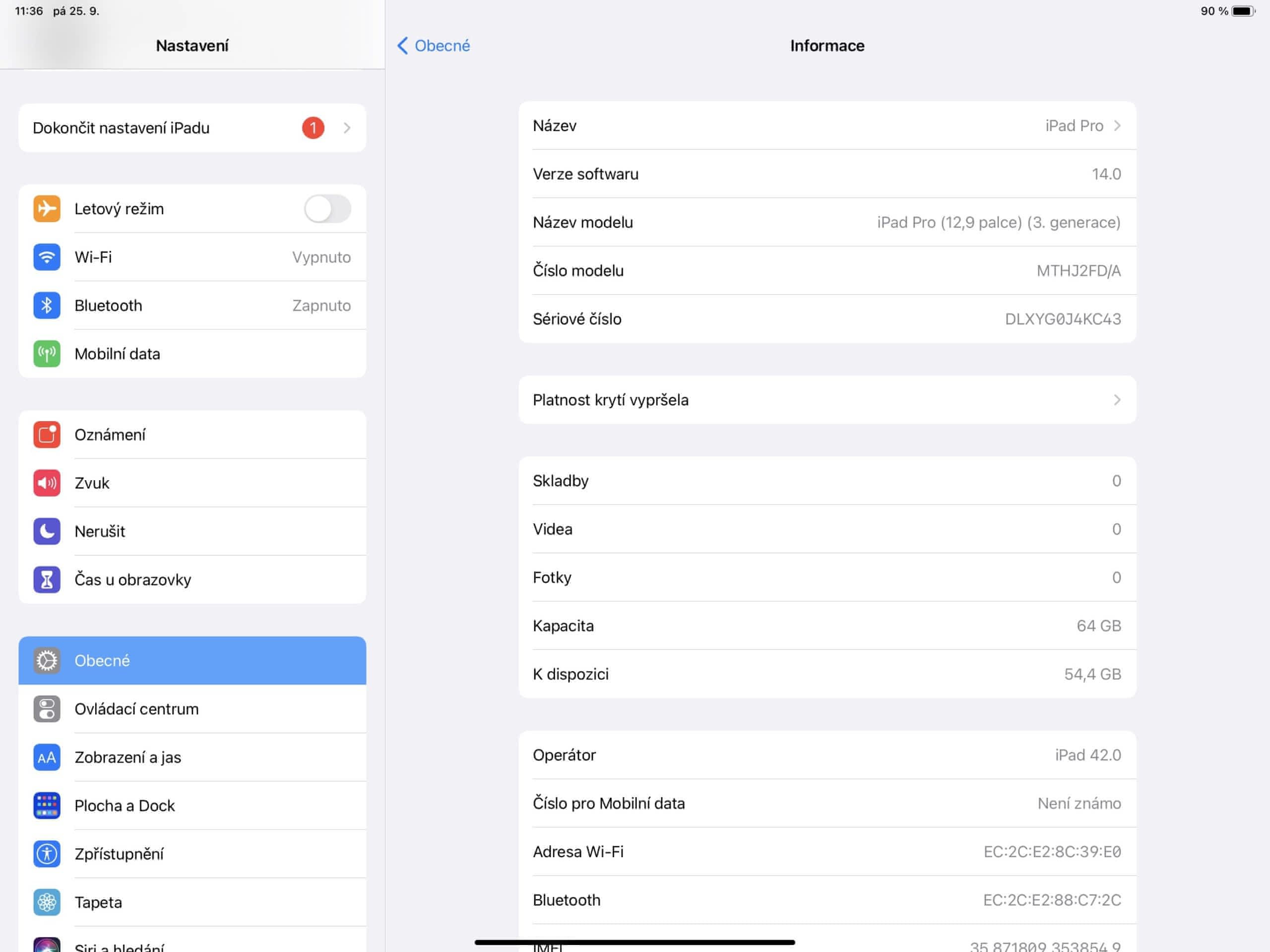Open Mobilní data via green antenna icon

[x=47, y=354]
